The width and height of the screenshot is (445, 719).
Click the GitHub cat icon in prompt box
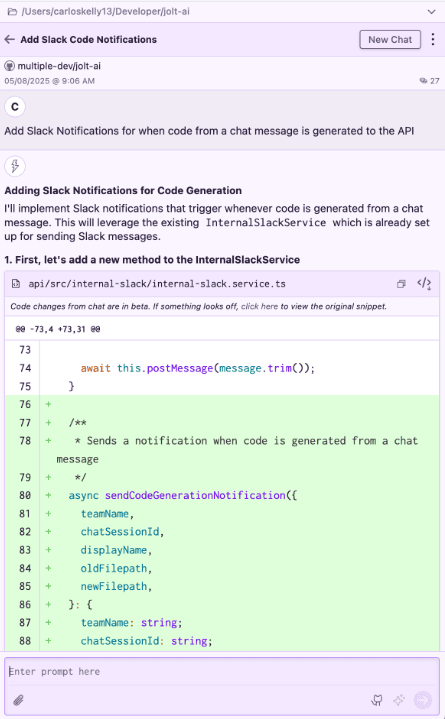377,700
